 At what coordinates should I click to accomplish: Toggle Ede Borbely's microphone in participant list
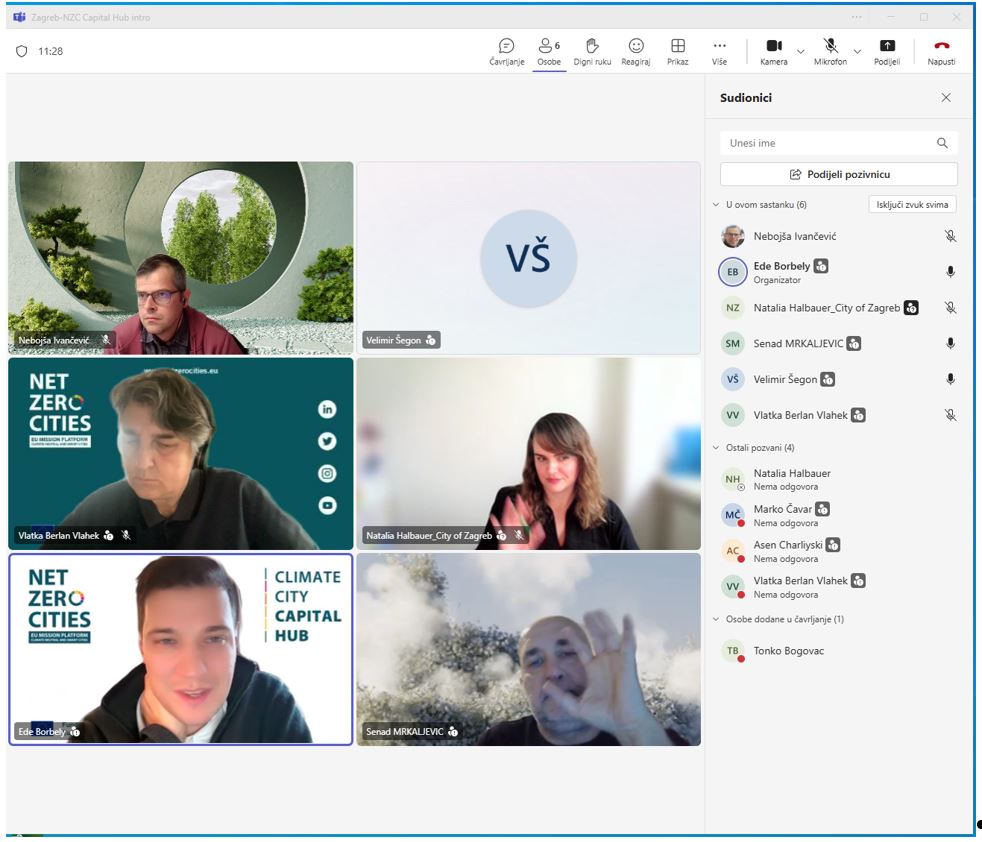(950, 272)
